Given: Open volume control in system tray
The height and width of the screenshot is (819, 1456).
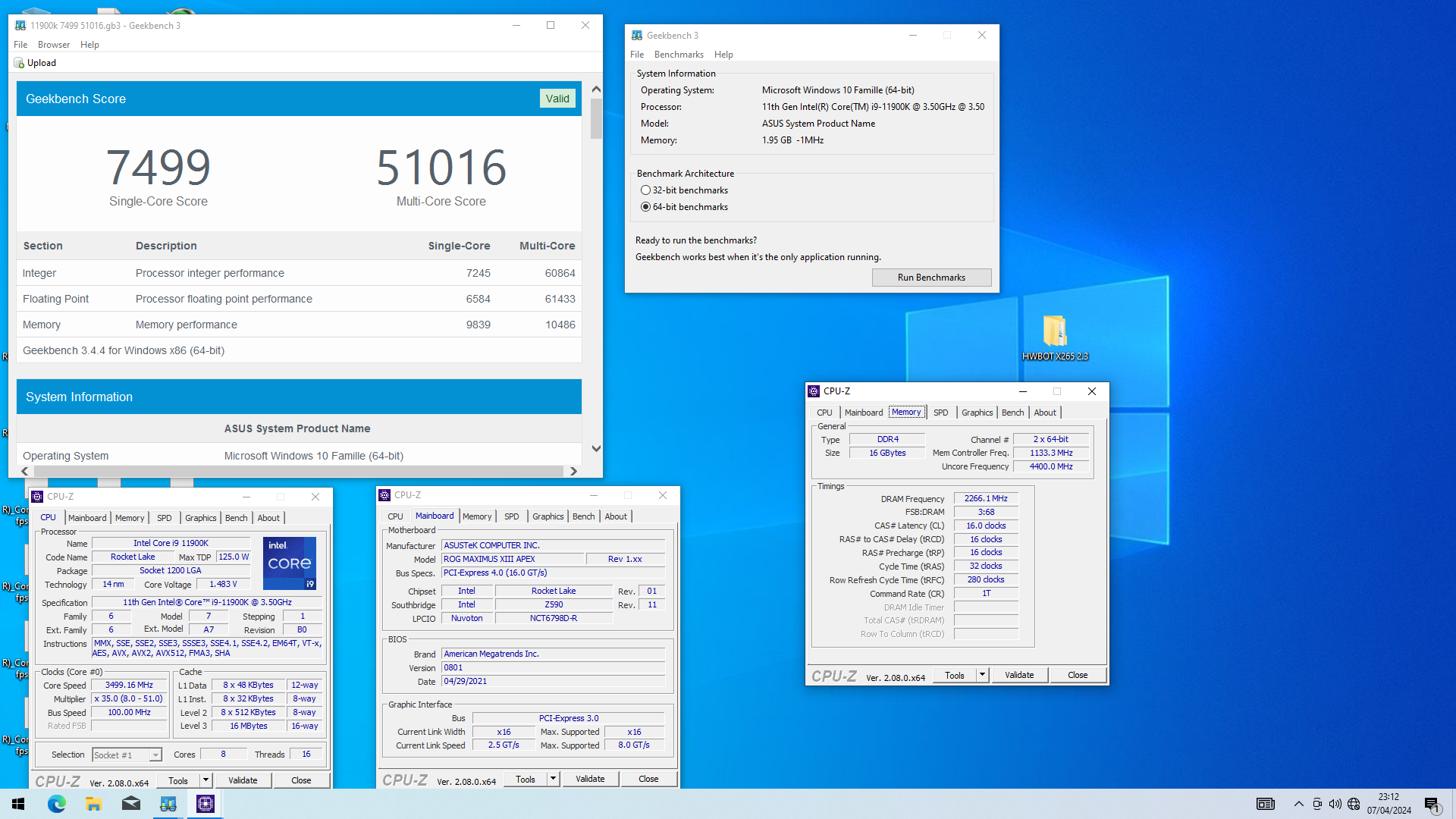Looking at the screenshot, I should click(x=1335, y=804).
